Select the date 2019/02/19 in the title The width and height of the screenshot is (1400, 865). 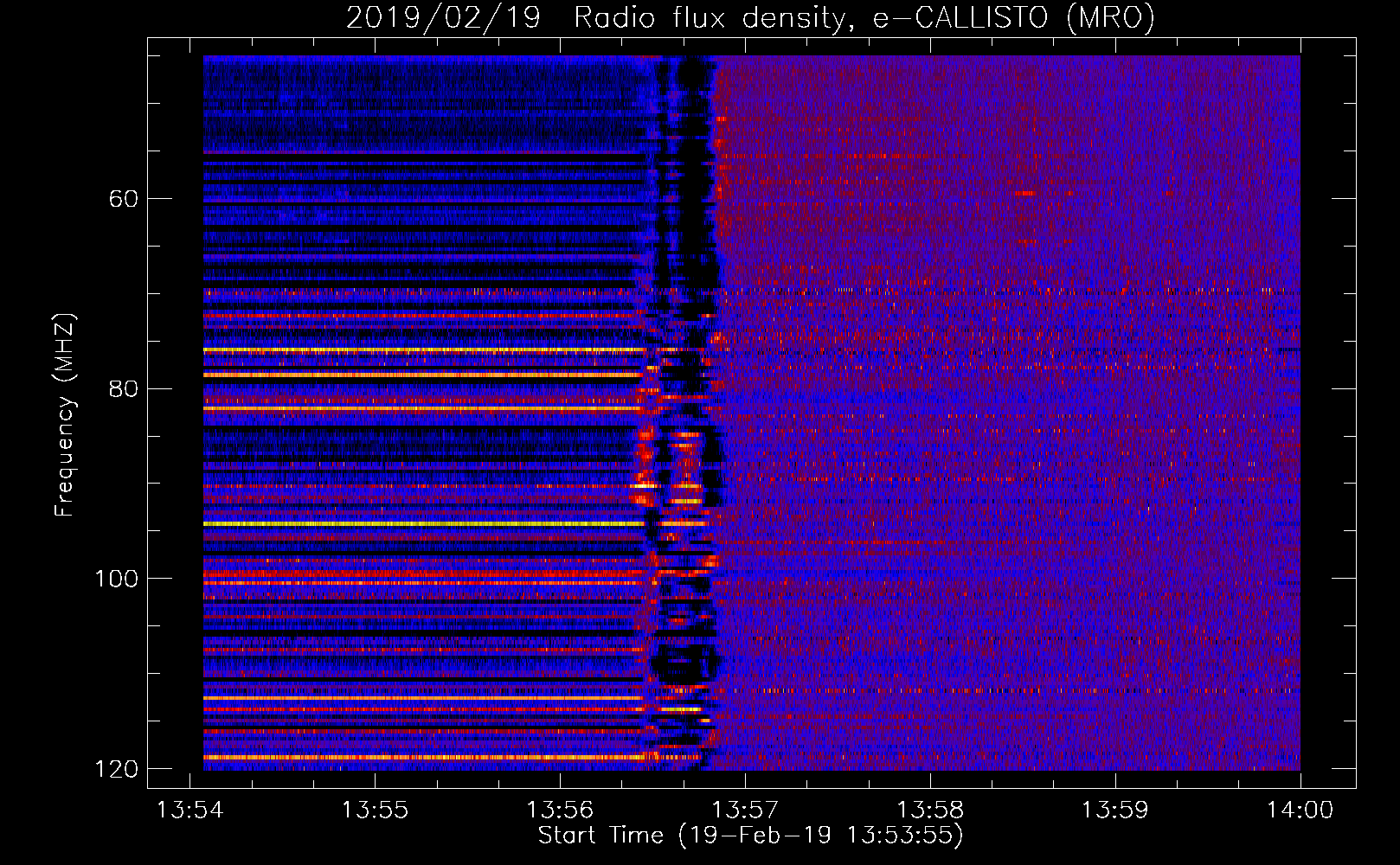pyautogui.click(x=443, y=17)
